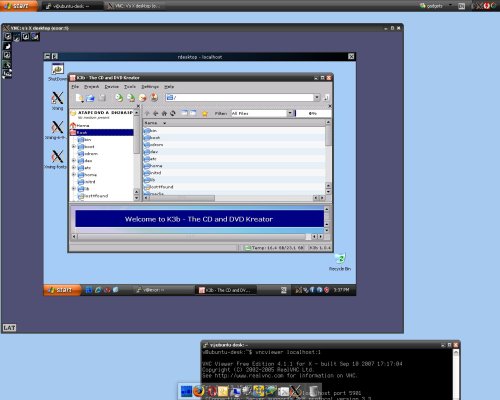Open the Tools menu in K3b
500x400 pixels.
(130, 87)
